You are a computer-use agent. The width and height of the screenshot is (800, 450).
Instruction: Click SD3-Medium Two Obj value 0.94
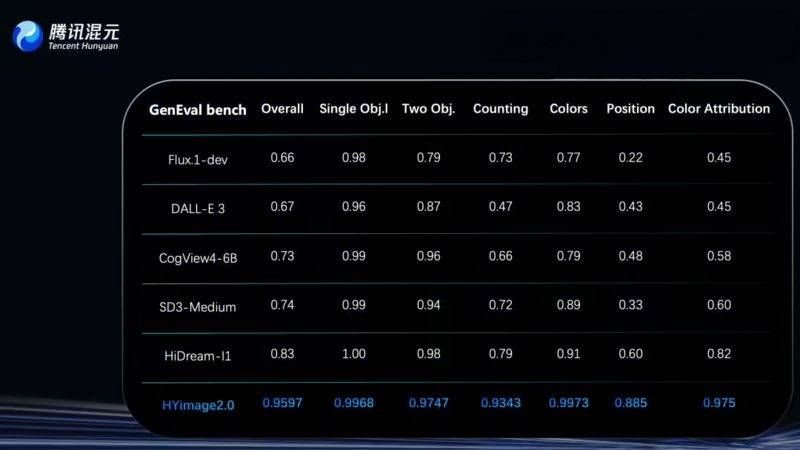tap(428, 305)
